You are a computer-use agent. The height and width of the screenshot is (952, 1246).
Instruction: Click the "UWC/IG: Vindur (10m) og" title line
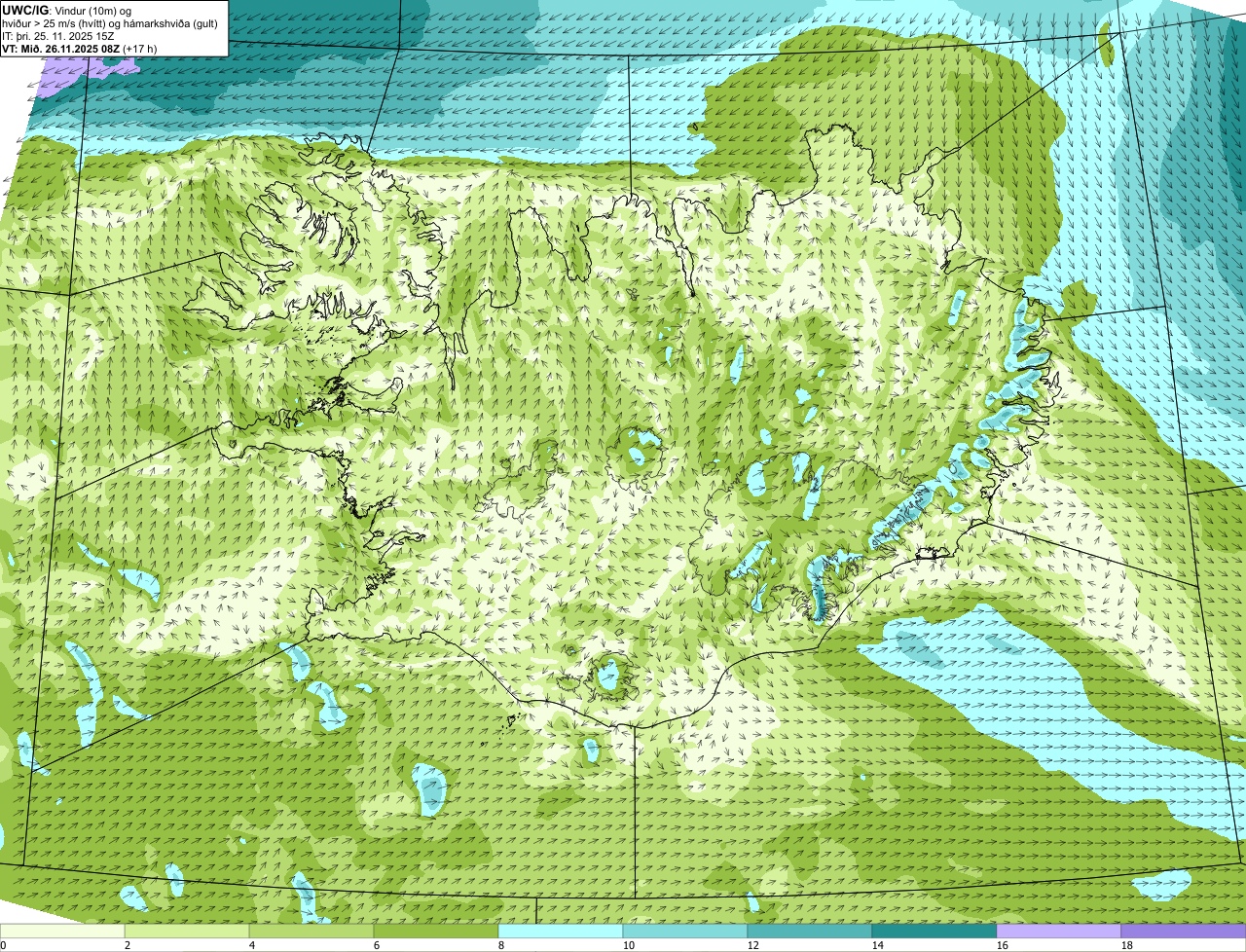click(66, 10)
